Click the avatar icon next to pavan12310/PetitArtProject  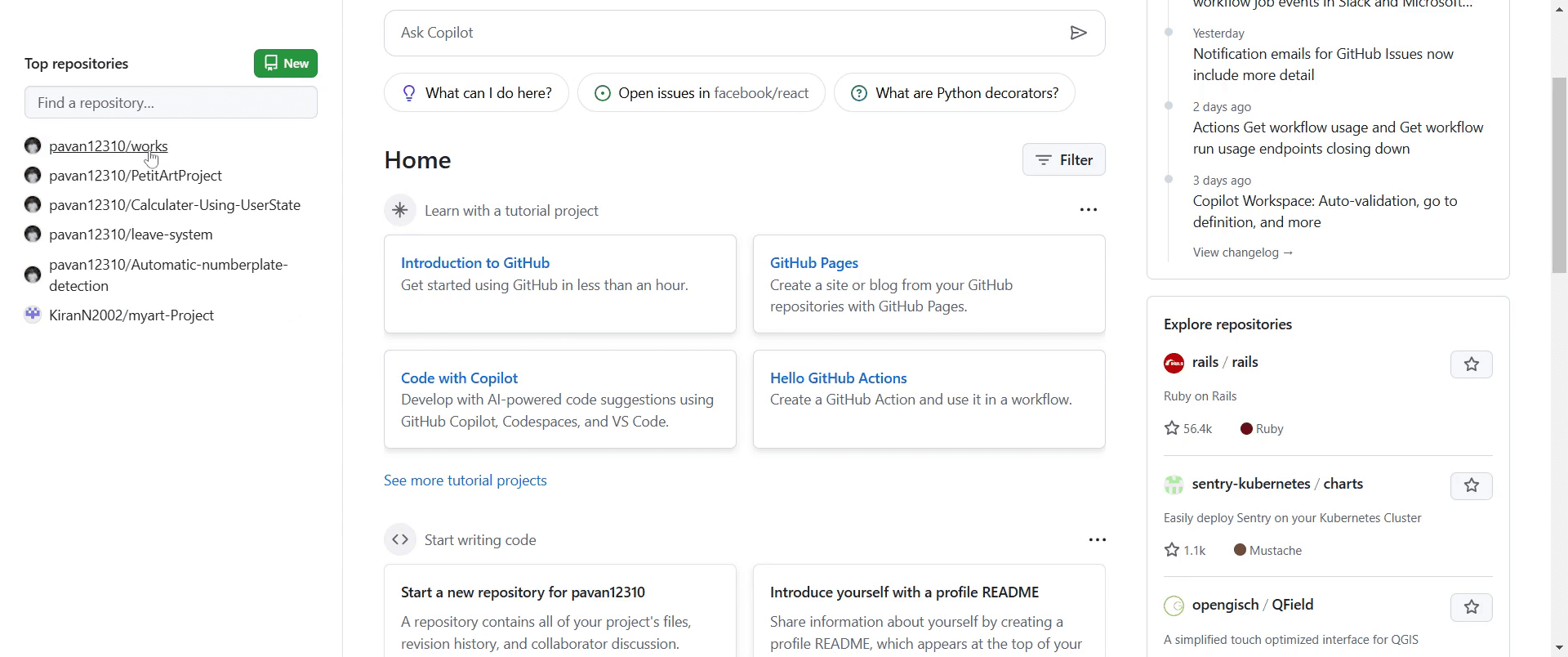(33, 176)
